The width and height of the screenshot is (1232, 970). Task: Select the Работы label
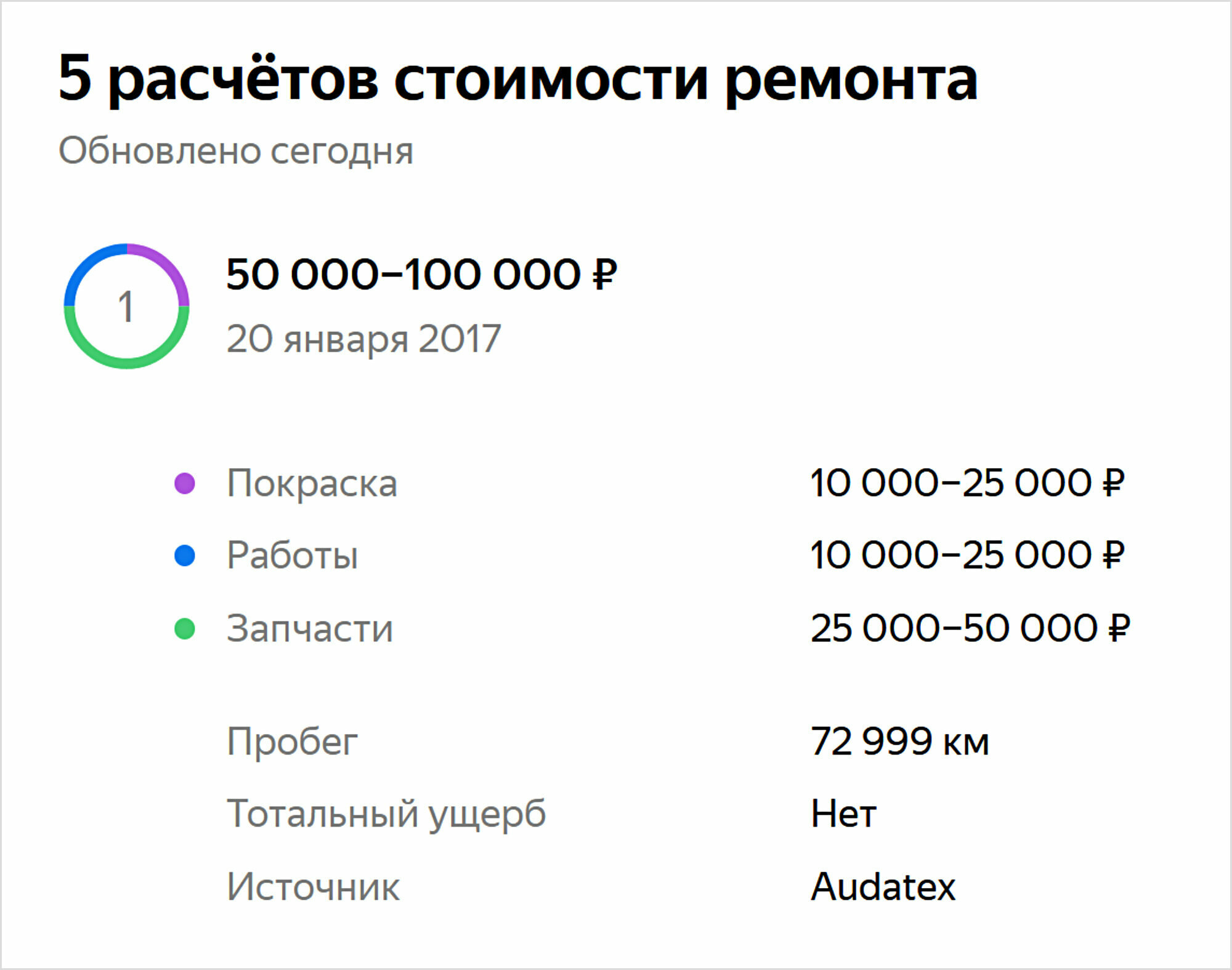(293, 556)
